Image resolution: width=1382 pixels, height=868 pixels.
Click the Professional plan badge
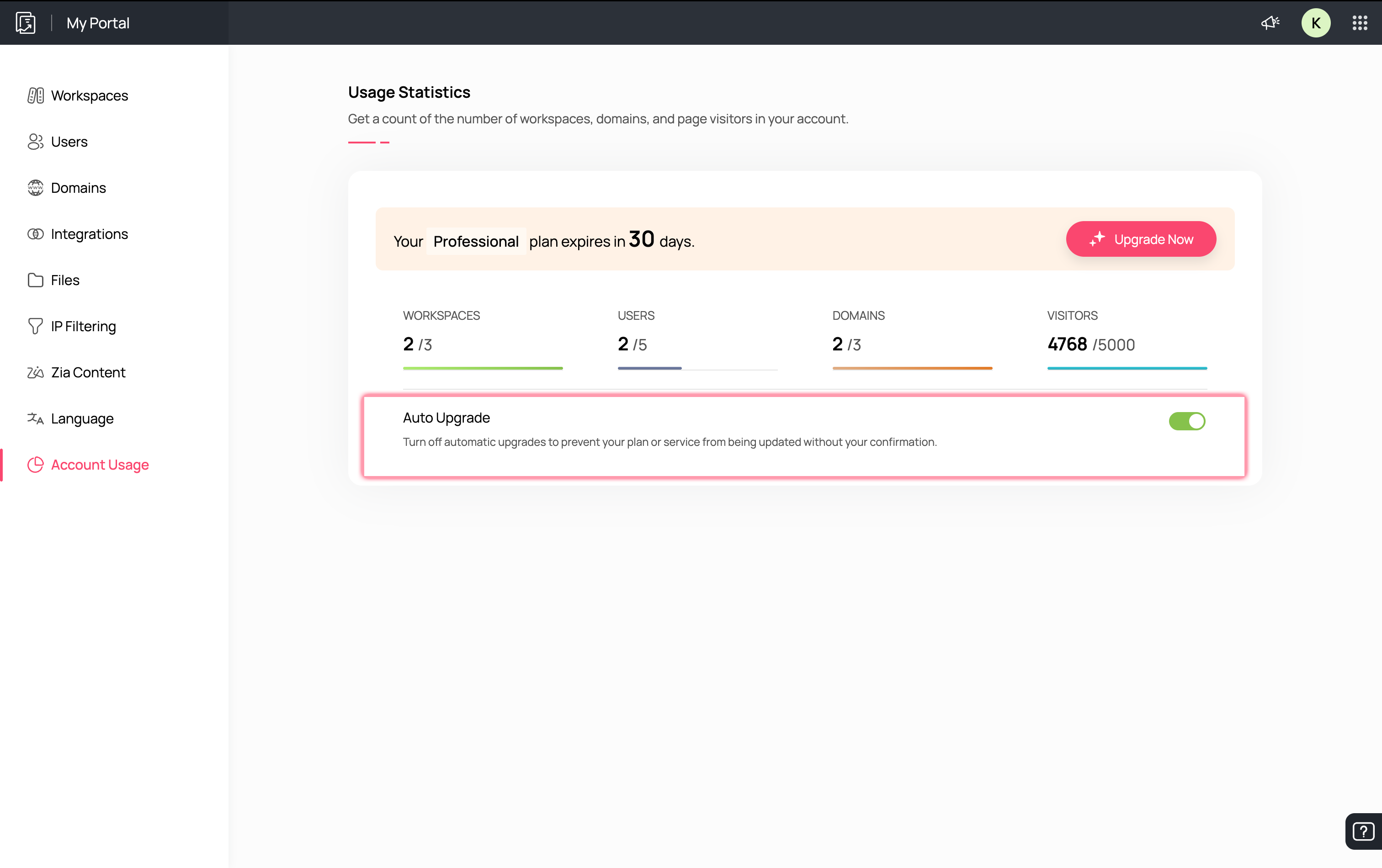(x=476, y=242)
